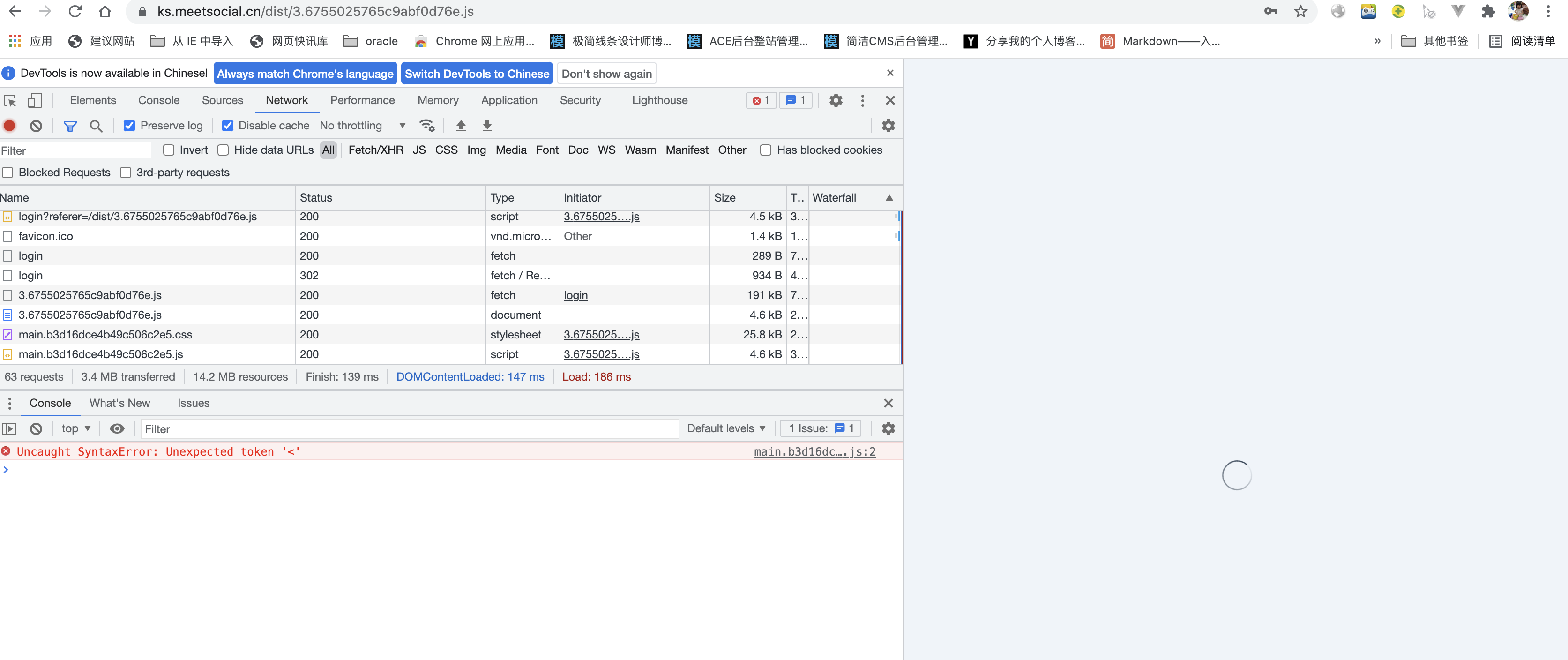Enable Invert filter checkbox
Image resolution: width=1568 pixels, height=660 pixels.
(x=169, y=150)
